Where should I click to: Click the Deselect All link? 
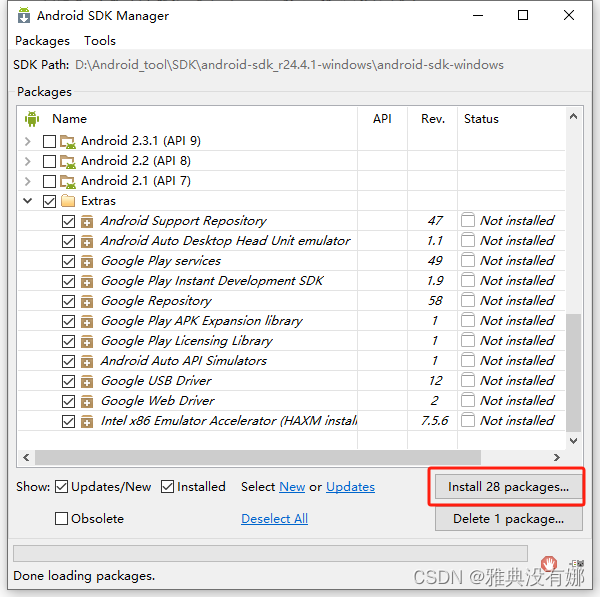(274, 519)
